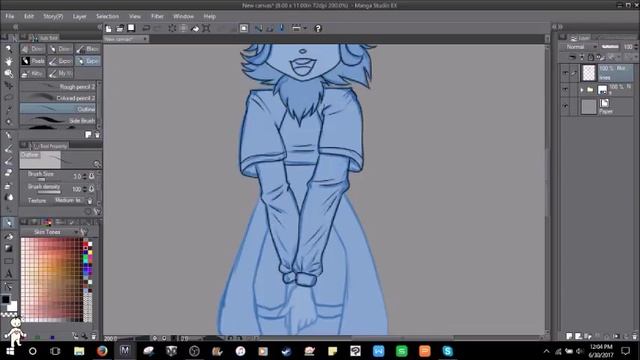The height and width of the screenshot is (360, 640).
Task: Click the Undo arrow in toolbar
Action: [x=146, y=28]
